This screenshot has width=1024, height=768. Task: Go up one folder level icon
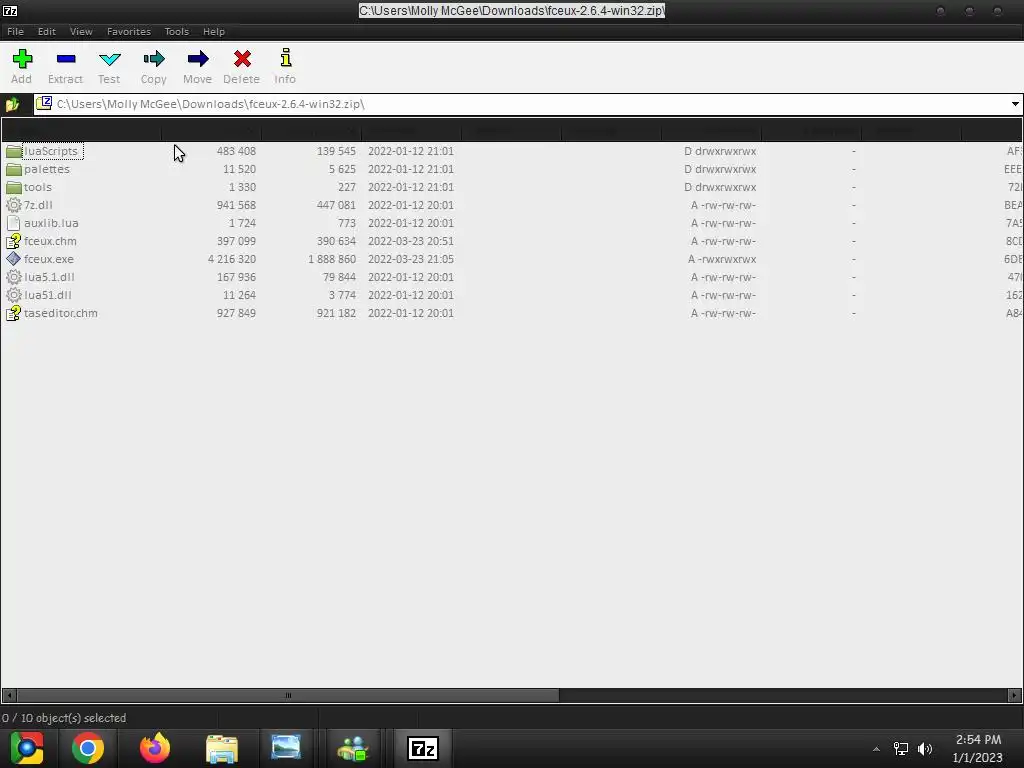[x=12, y=104]
